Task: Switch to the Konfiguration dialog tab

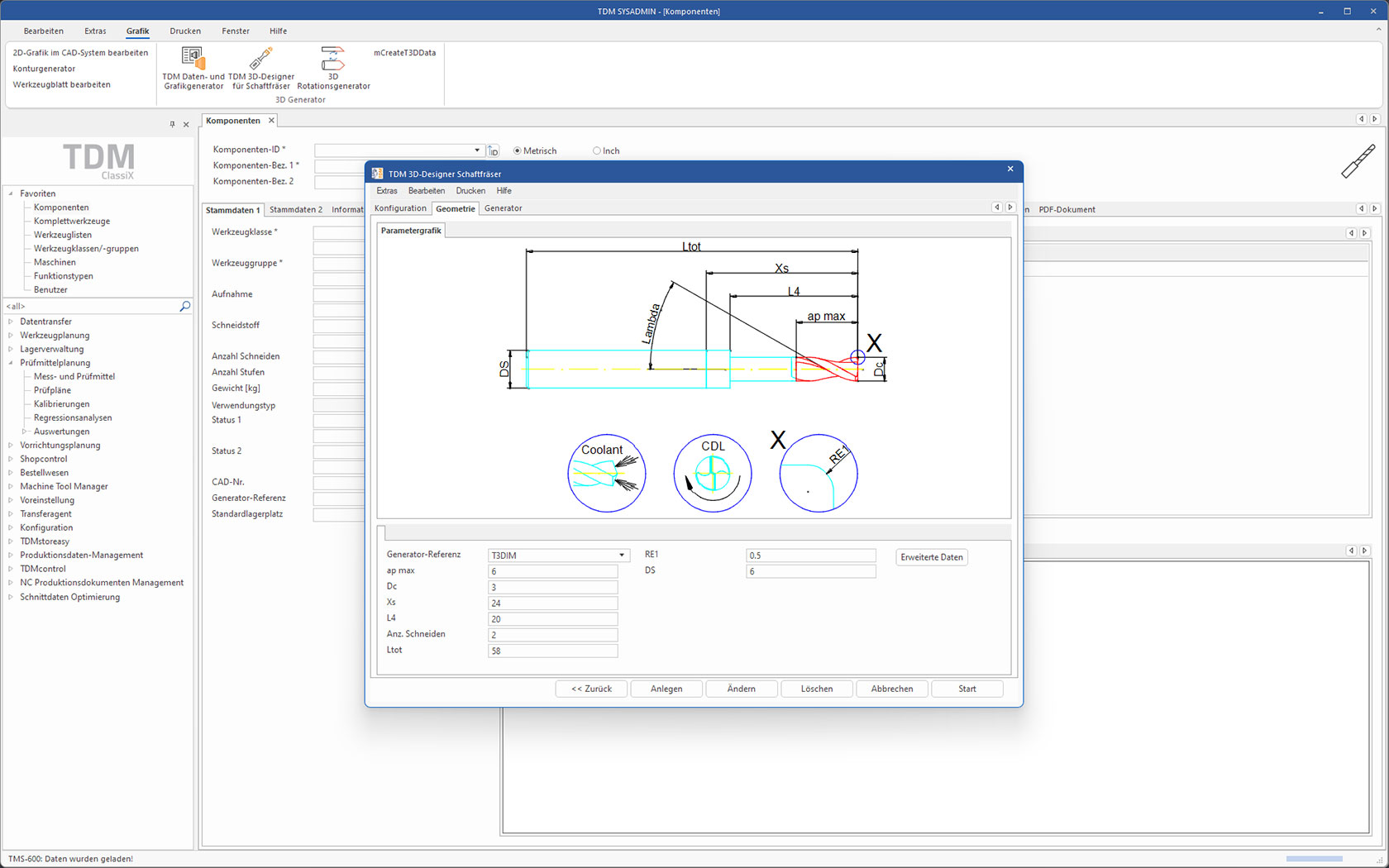Action: click(400, 208)
